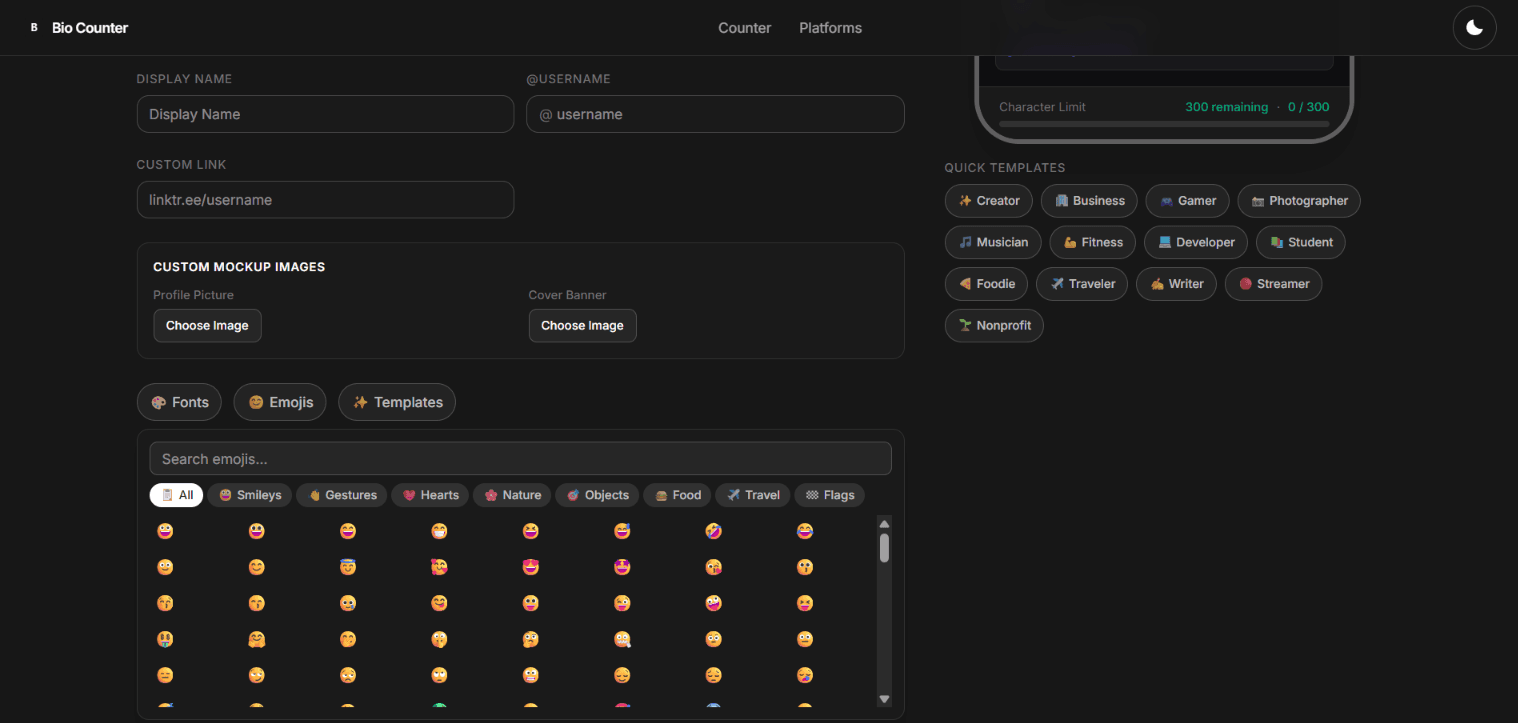The image size is (1518, 723).
Task: Click the emoji list scroll-up arrow
Action: tap(884, 524)
